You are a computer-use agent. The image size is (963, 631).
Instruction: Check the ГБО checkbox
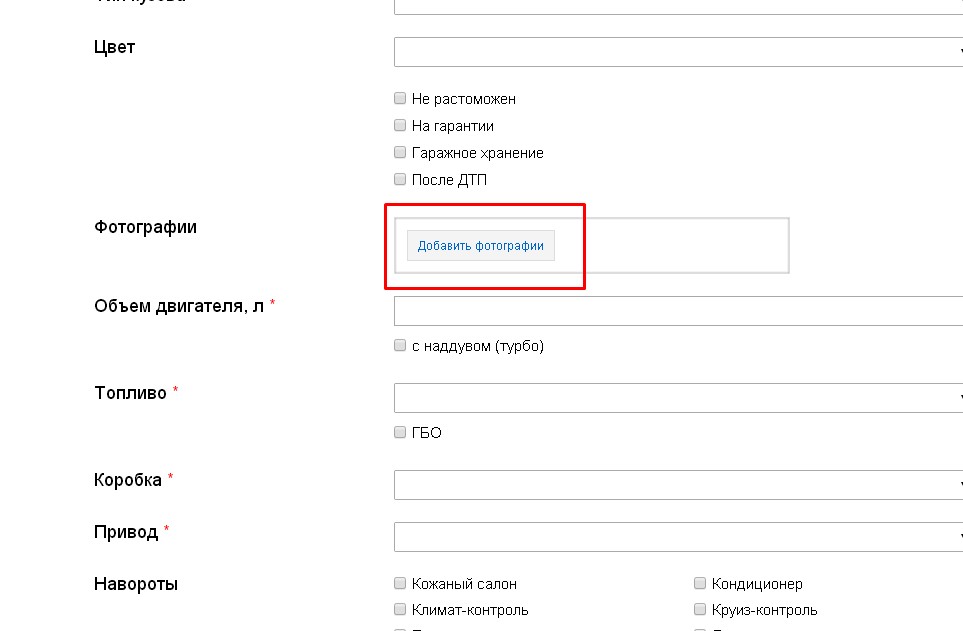coord(400,433)
